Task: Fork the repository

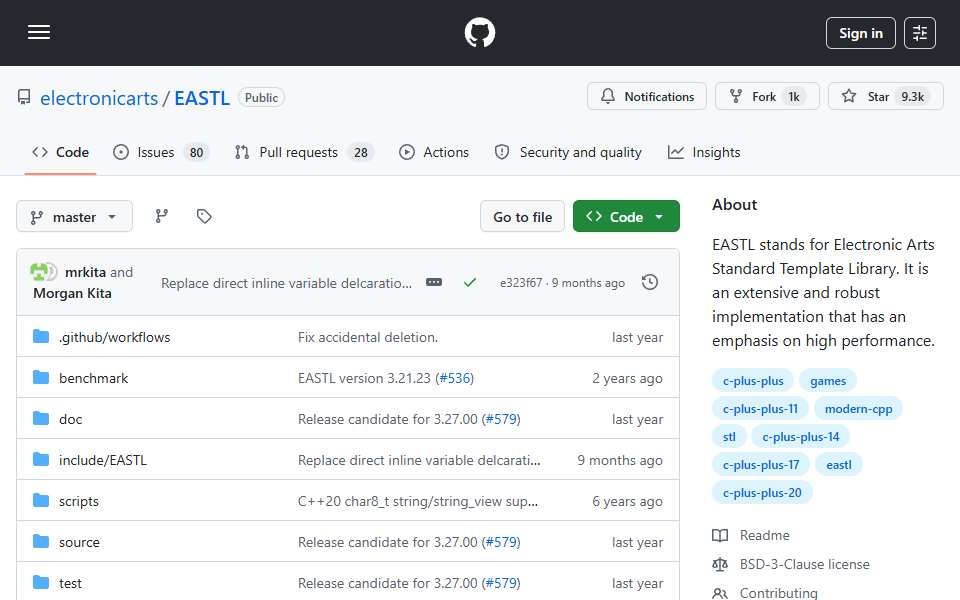Action: (767, 97)
